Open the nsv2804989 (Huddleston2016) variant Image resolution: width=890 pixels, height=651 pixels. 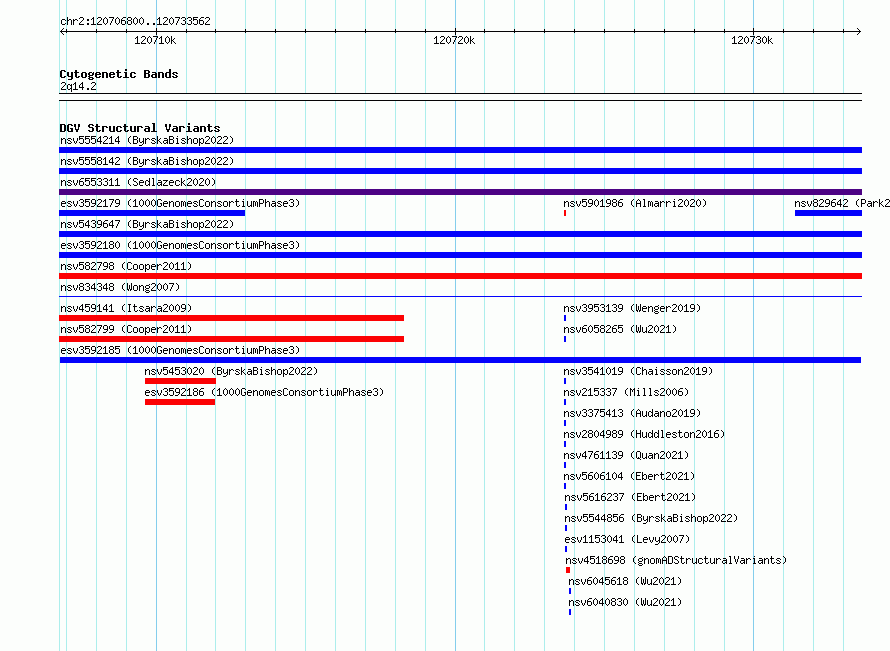pos(644,434)
